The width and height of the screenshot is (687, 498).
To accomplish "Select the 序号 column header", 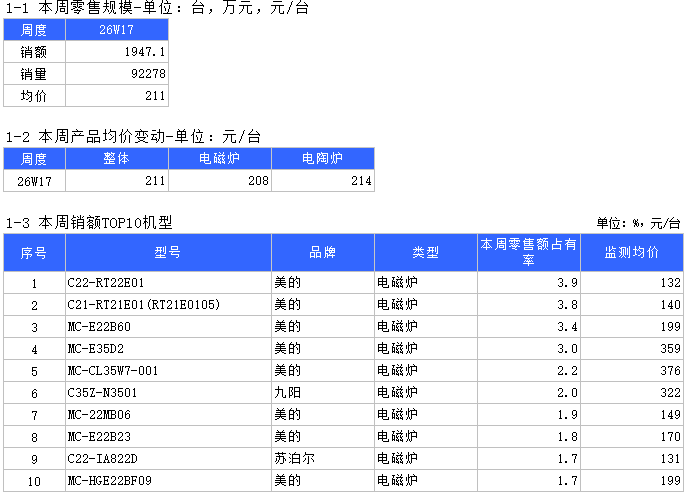I will 34,253.
